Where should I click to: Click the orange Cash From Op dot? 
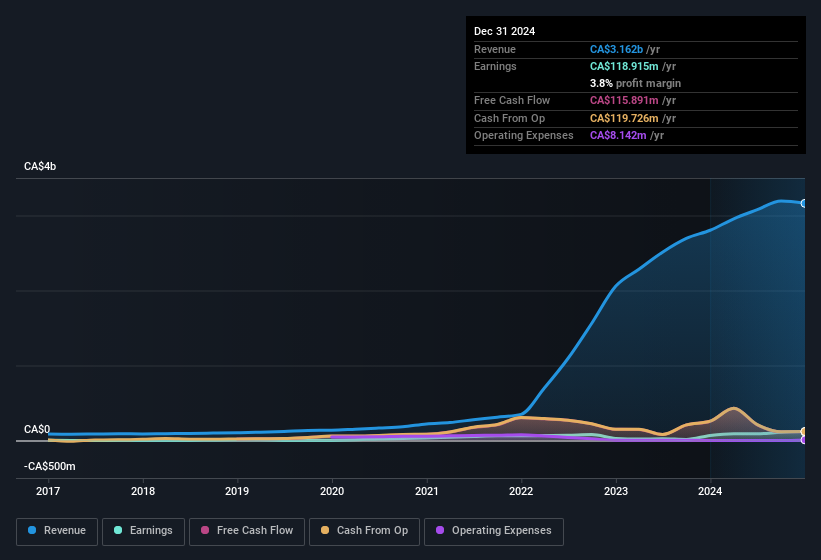[325, 530]
